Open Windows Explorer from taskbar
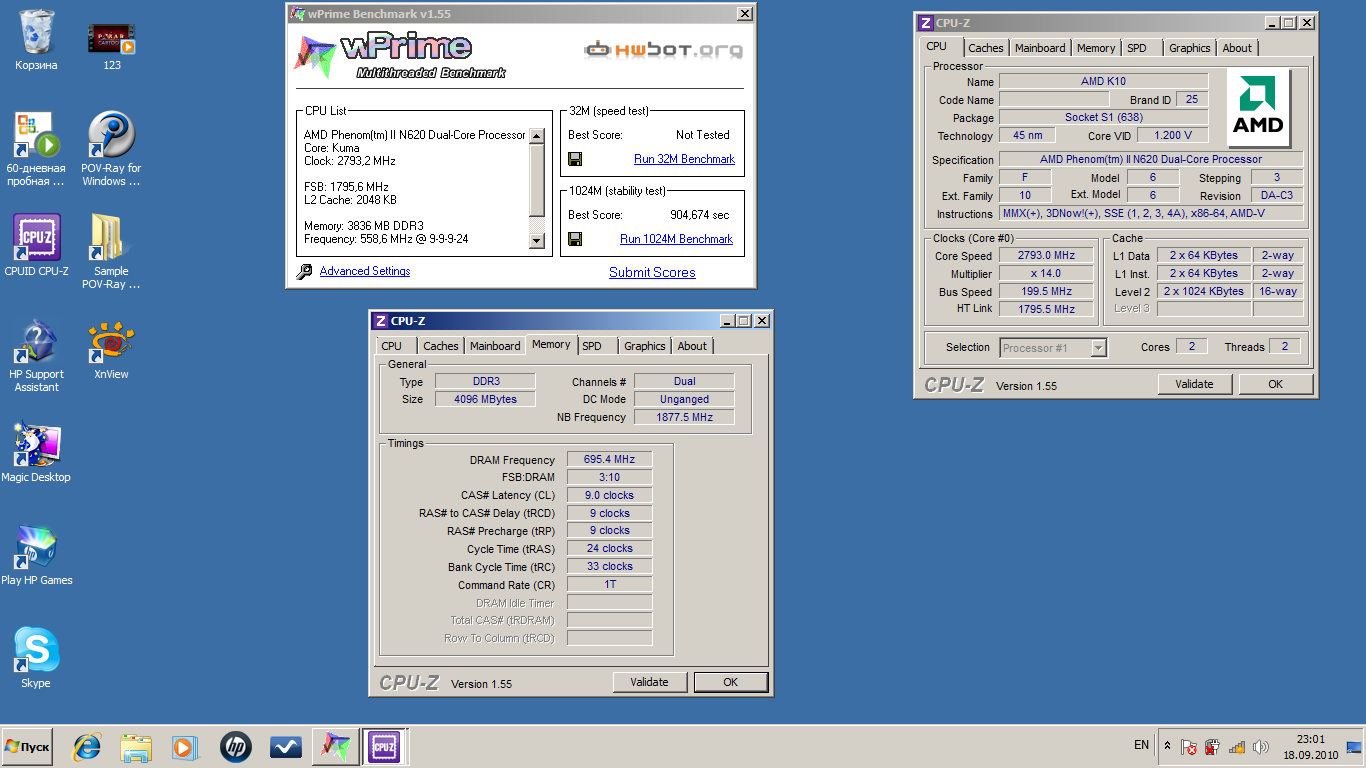The width and height of the screenshot is (1366, 768). pos(136,747)
